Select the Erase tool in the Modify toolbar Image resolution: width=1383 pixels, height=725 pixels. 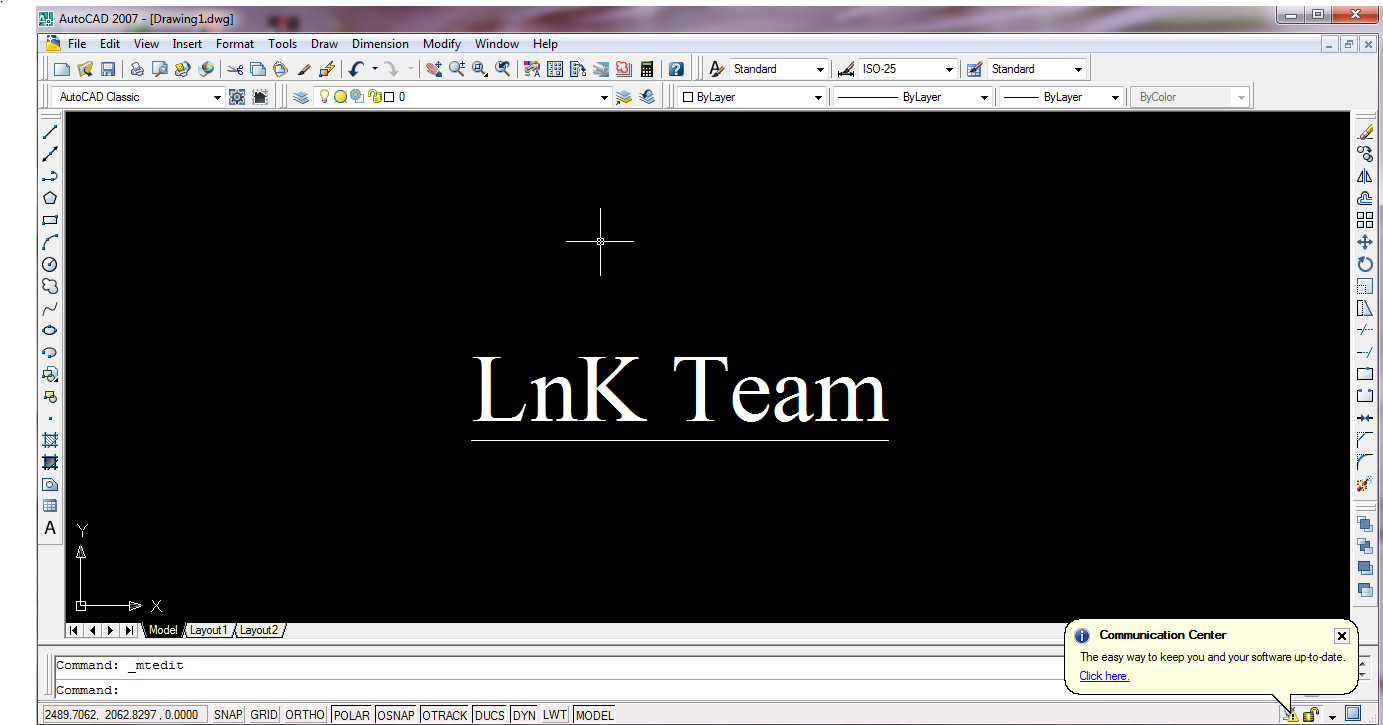1365,131
